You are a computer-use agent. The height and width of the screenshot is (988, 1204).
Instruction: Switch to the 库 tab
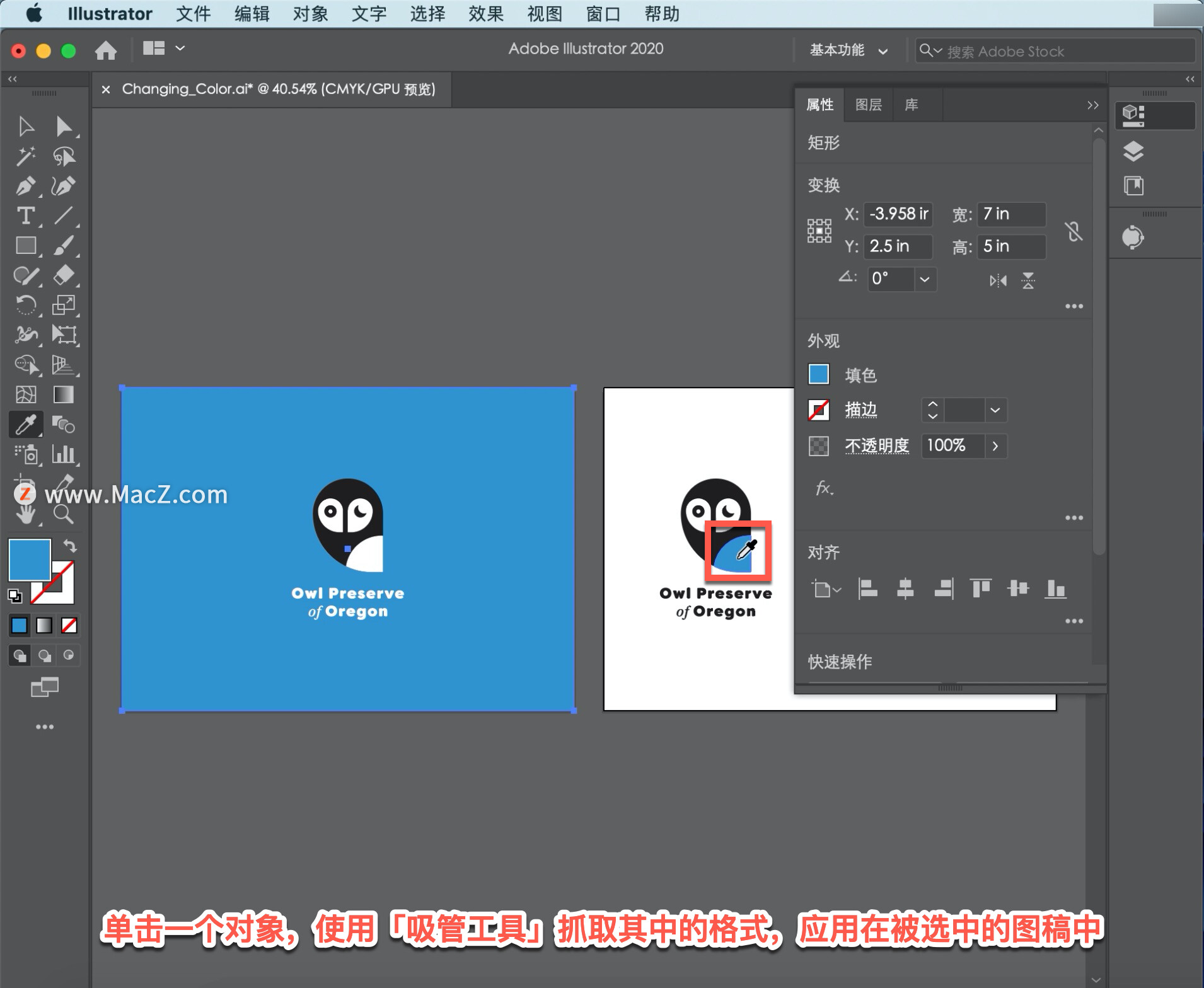912,105
